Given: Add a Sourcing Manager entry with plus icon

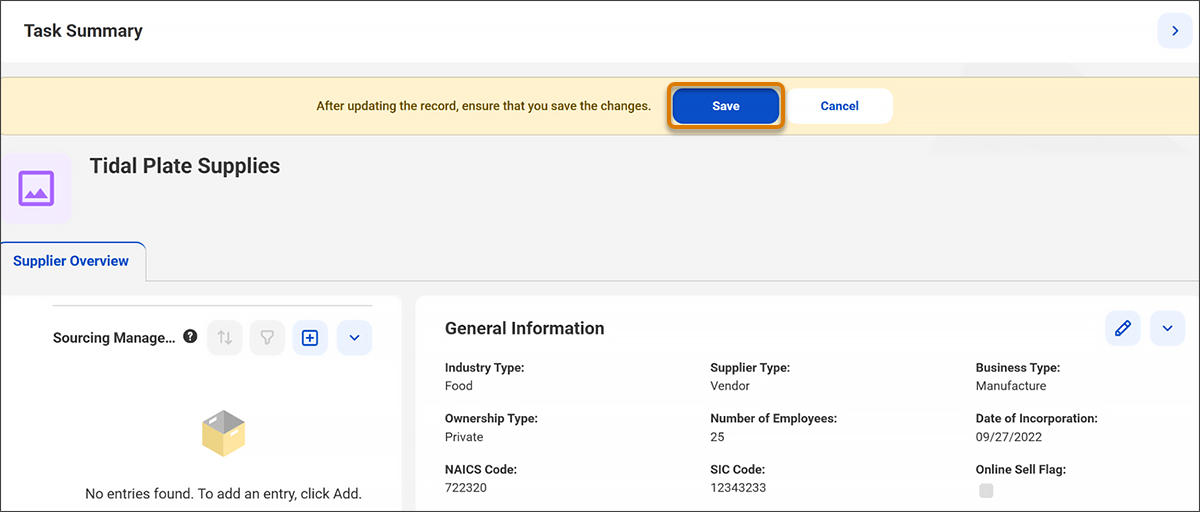Looking at the screenshot, I should point(309,338).
